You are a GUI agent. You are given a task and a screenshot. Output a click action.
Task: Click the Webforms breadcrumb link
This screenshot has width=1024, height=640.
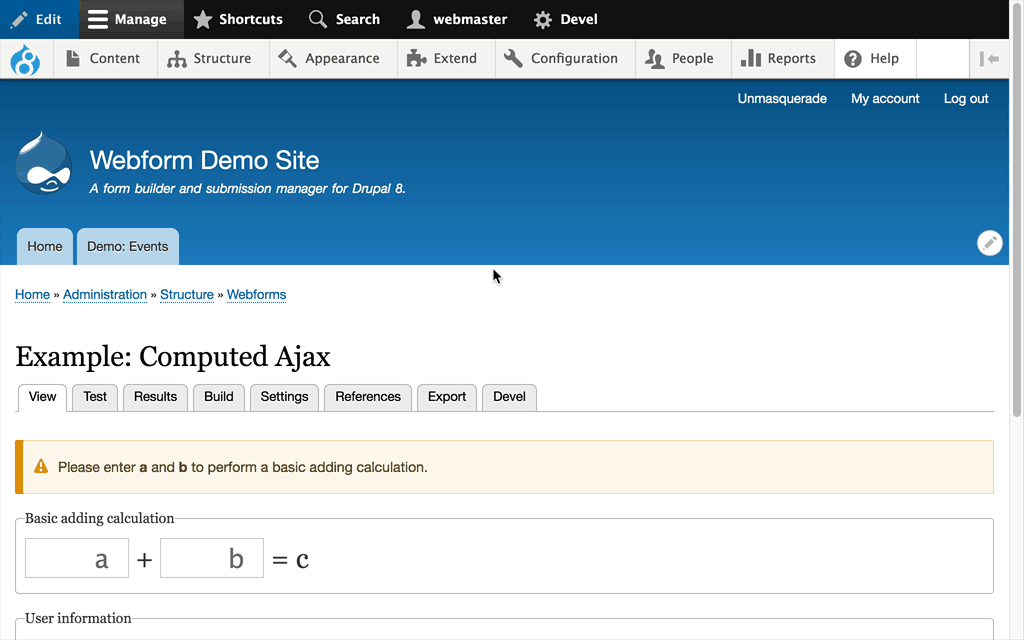(256, 295)
